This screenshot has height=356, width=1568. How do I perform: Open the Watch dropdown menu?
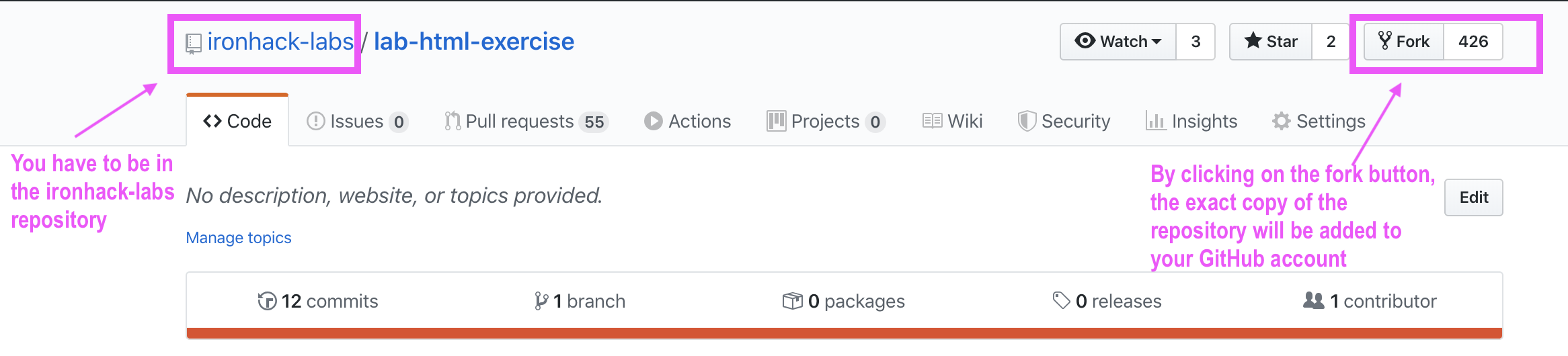(x=1119, y=42)
